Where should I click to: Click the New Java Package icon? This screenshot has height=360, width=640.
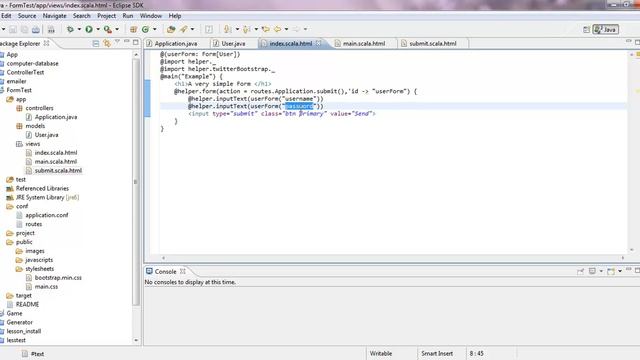click(133, 29)
